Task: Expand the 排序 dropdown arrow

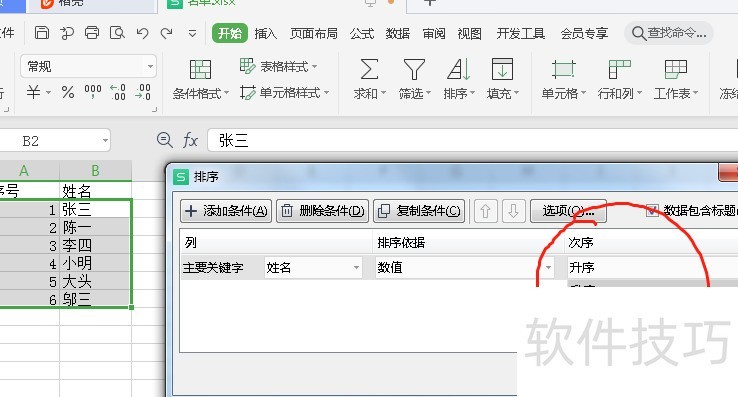Action: 473,93
